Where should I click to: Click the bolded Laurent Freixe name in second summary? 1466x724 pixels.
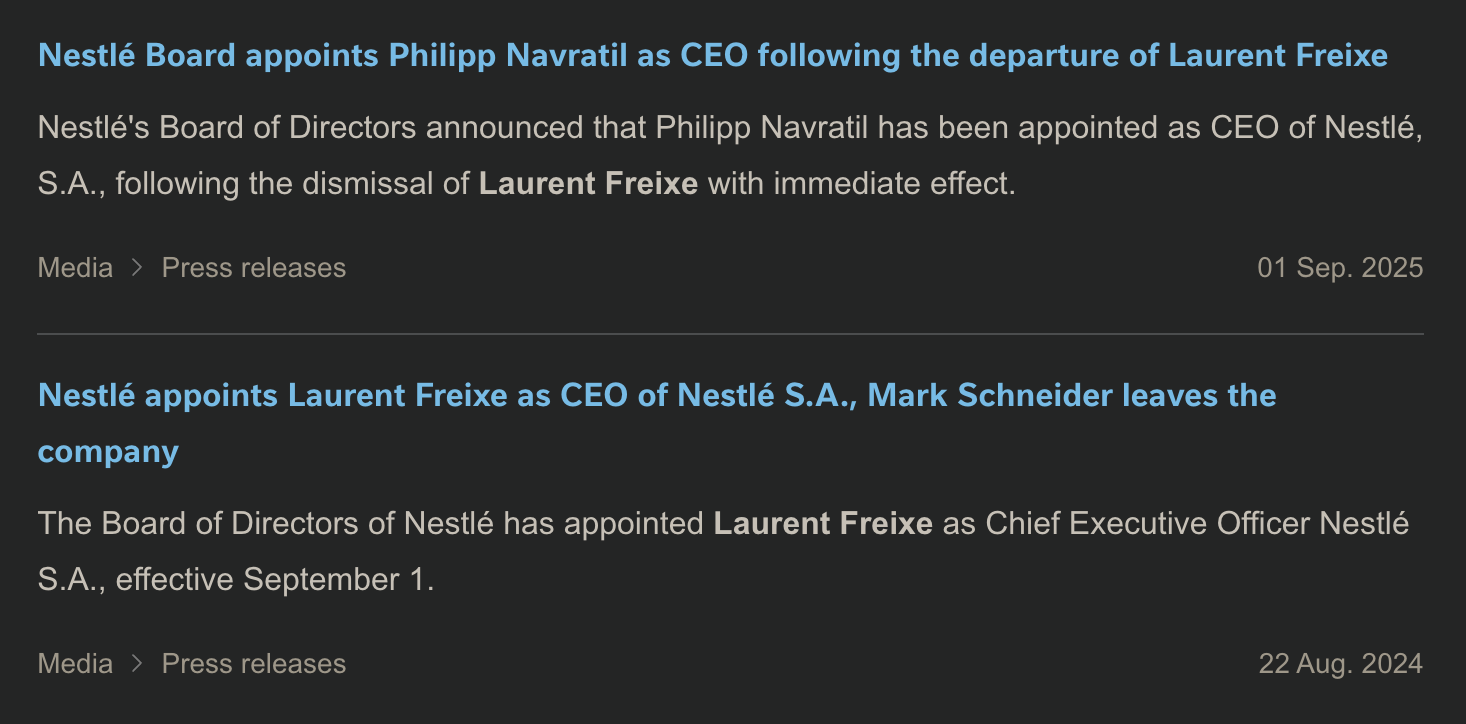point(822,523)
